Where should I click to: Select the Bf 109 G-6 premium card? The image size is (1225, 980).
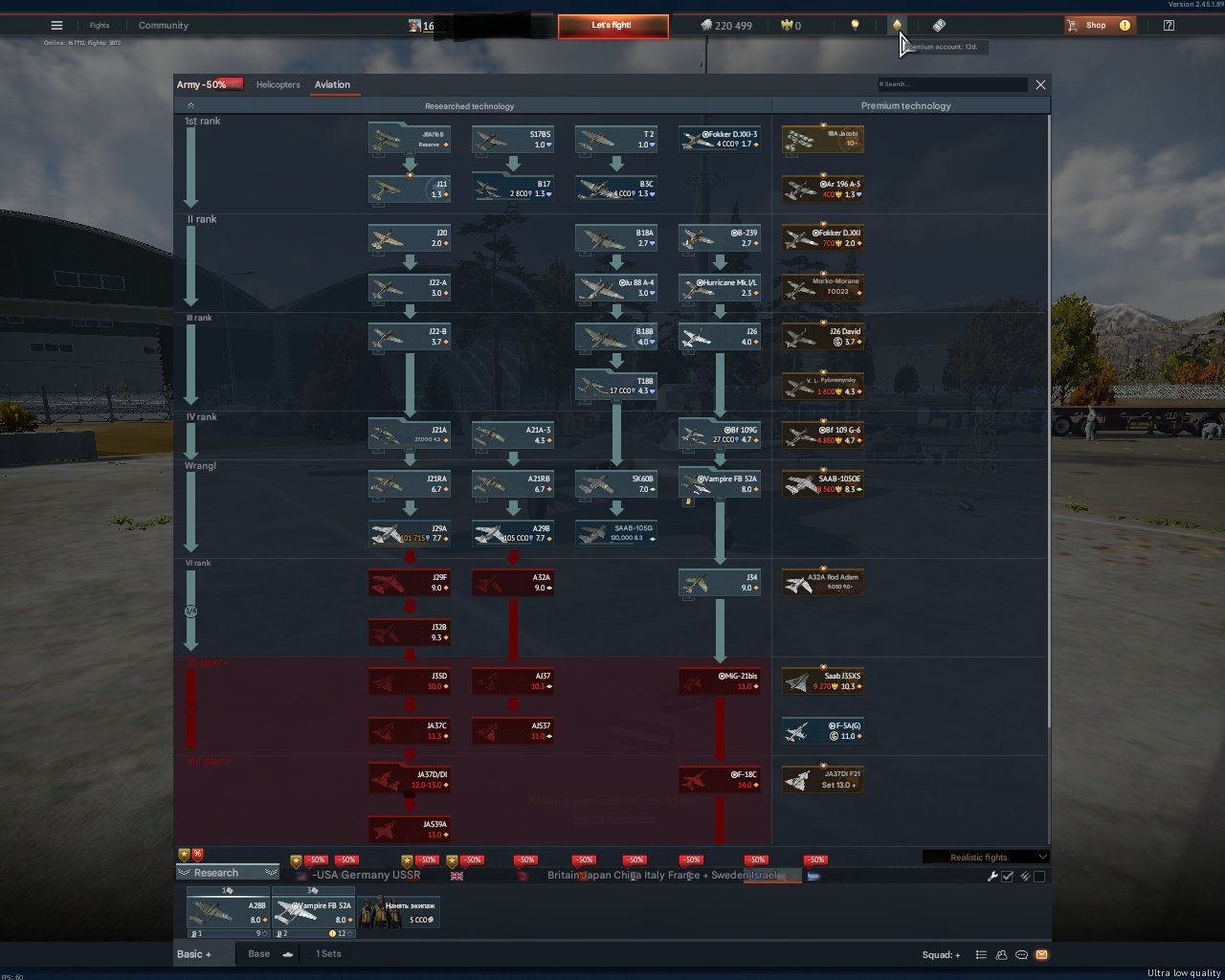(x=823, y=434)
